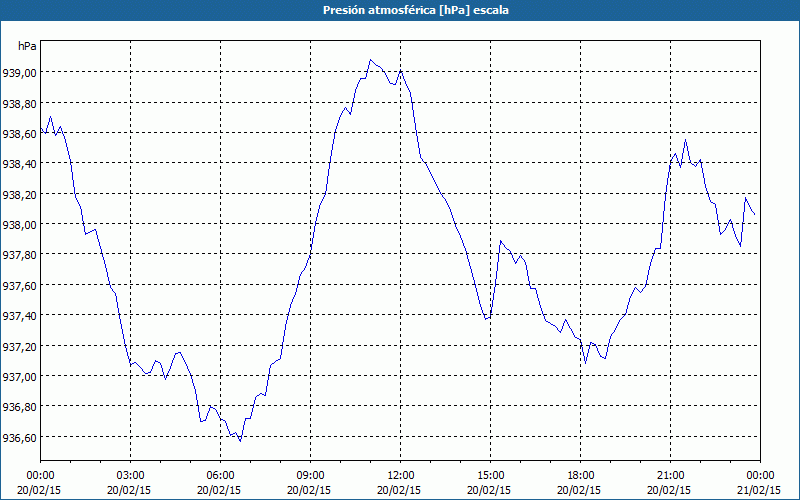Click the 15:00 time axis label
Viewport: 800px width, 500px height.
coord(490,476)
